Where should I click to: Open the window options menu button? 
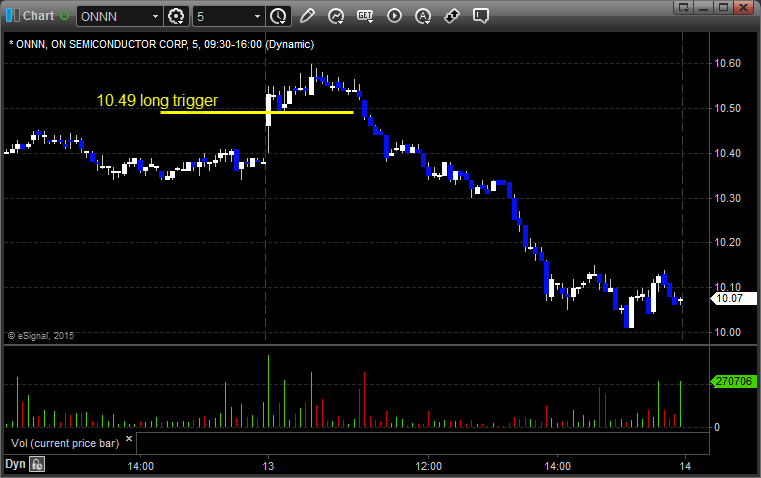[x=683, y=7]
